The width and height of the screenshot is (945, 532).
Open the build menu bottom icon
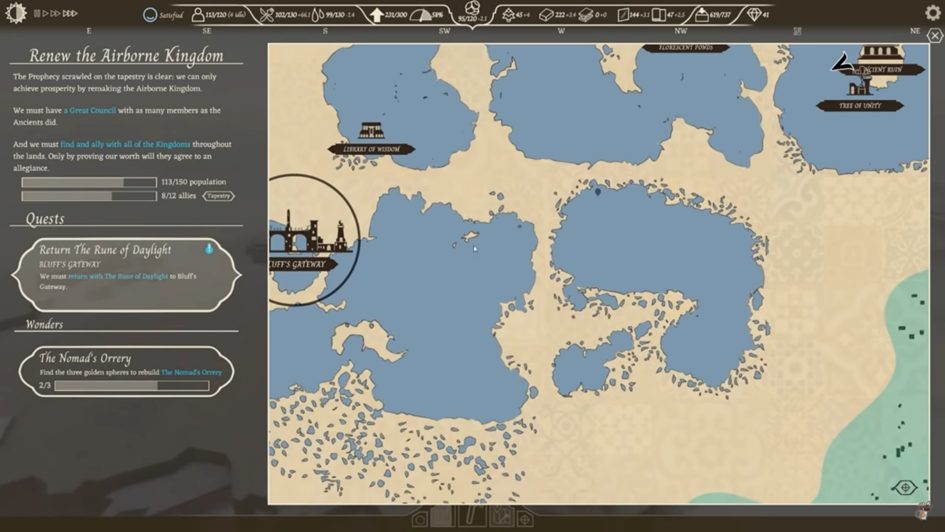pyautogui.click(x=444, y=516)
